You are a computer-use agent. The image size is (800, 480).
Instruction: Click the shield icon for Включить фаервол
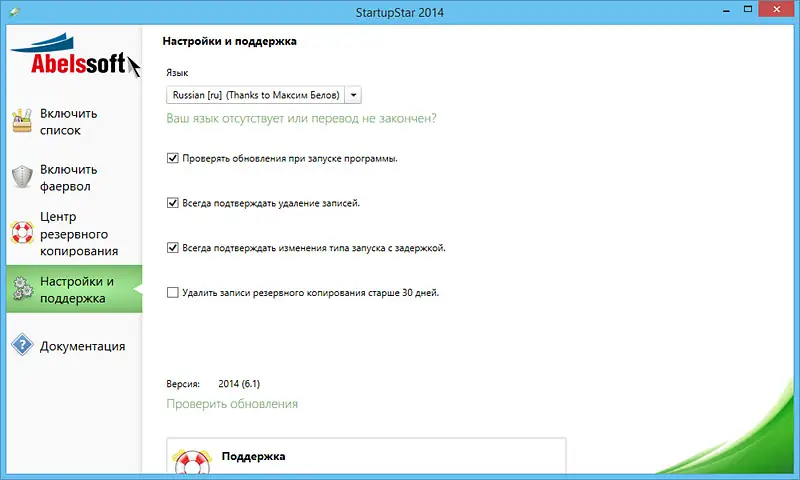click(x=22, y=176)
